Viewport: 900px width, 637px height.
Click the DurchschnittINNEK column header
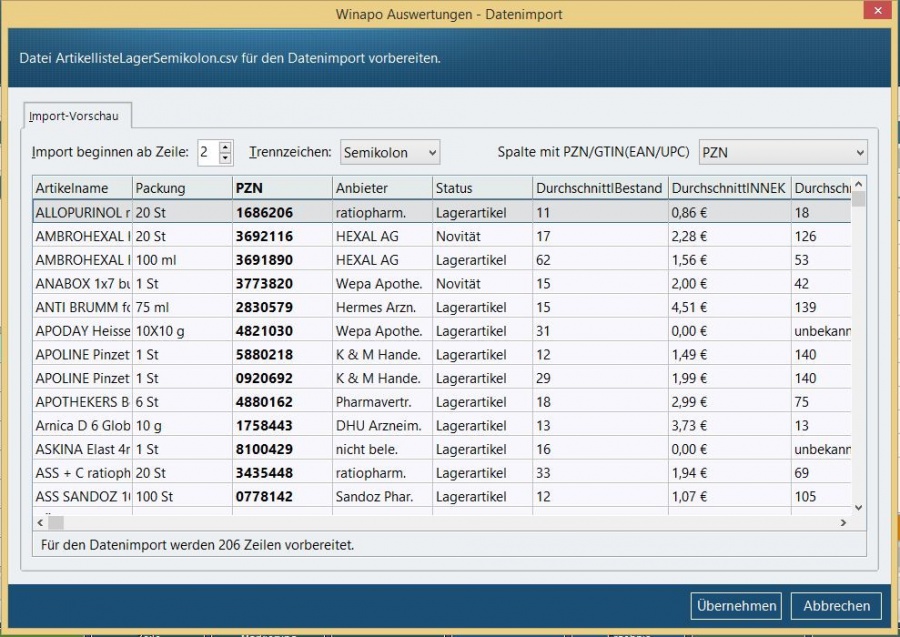(x=729, y=188)
